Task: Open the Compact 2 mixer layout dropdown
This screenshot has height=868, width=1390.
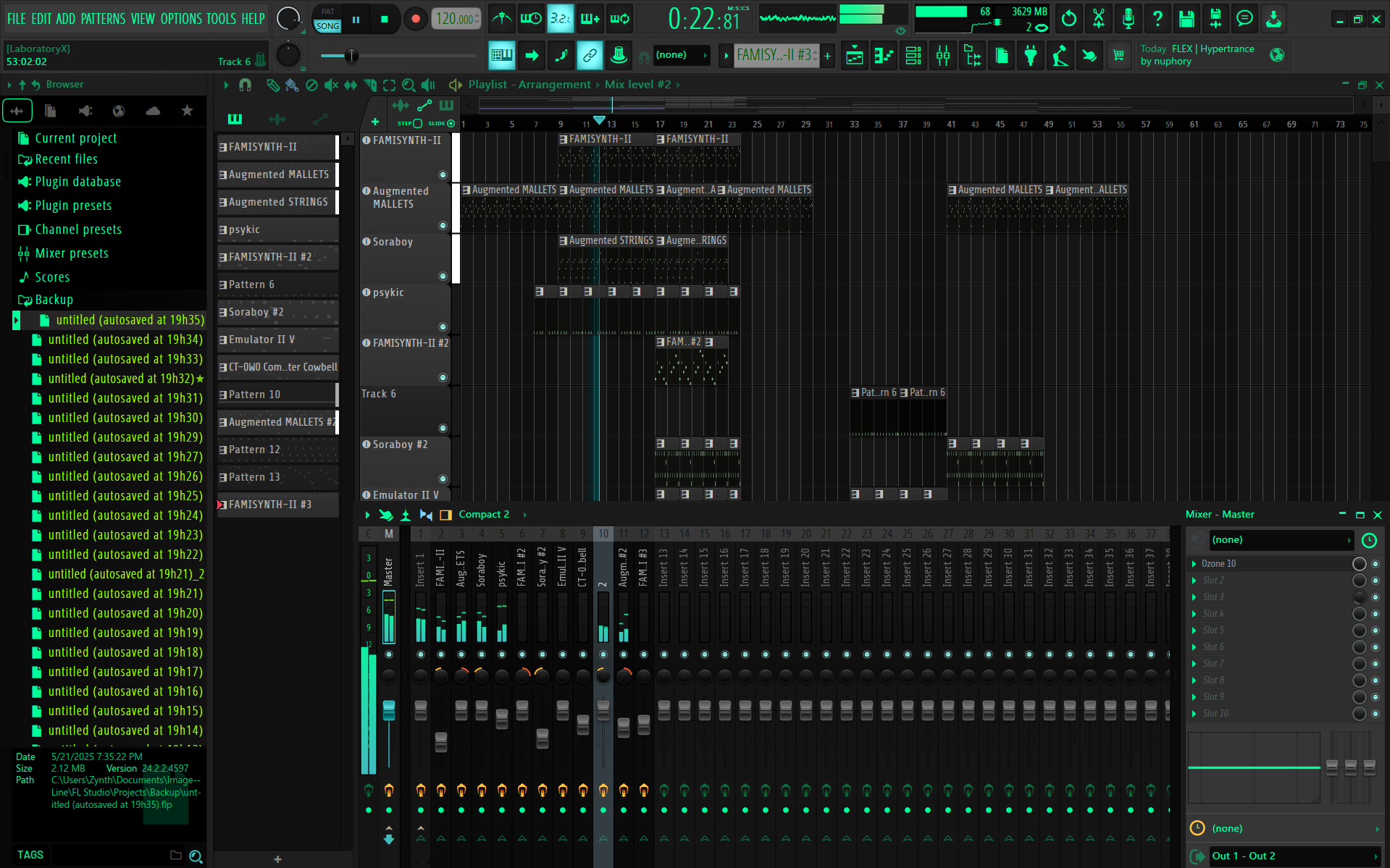Action: pos(484,515)
